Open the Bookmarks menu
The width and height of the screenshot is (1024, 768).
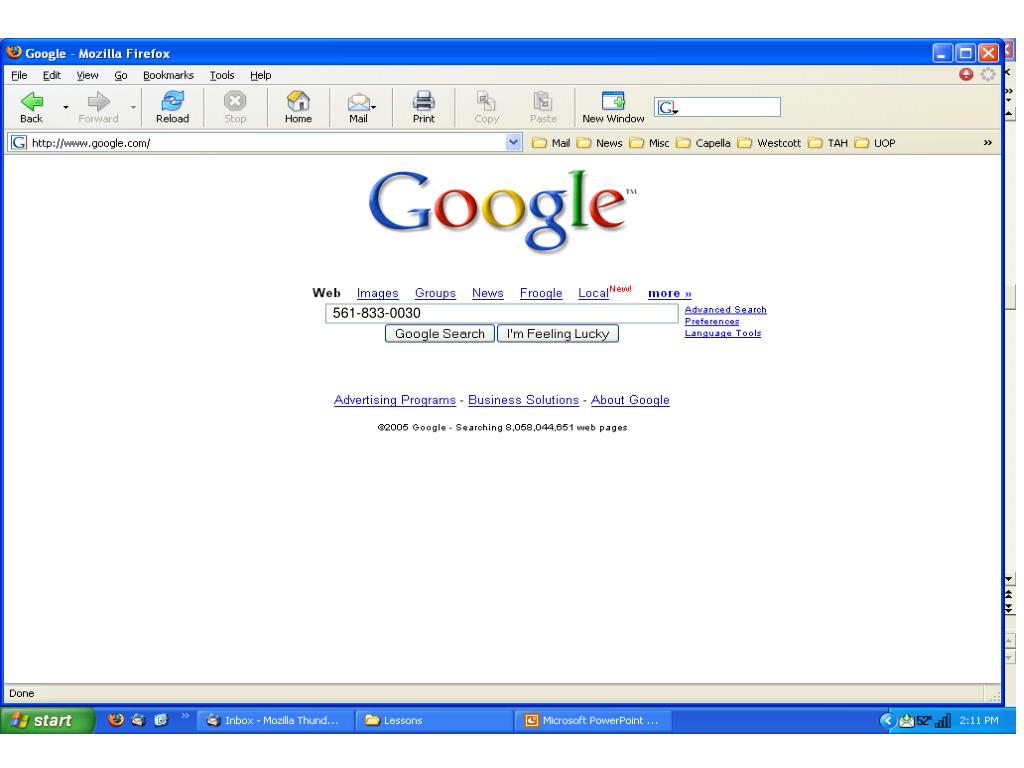click(168, 75)
